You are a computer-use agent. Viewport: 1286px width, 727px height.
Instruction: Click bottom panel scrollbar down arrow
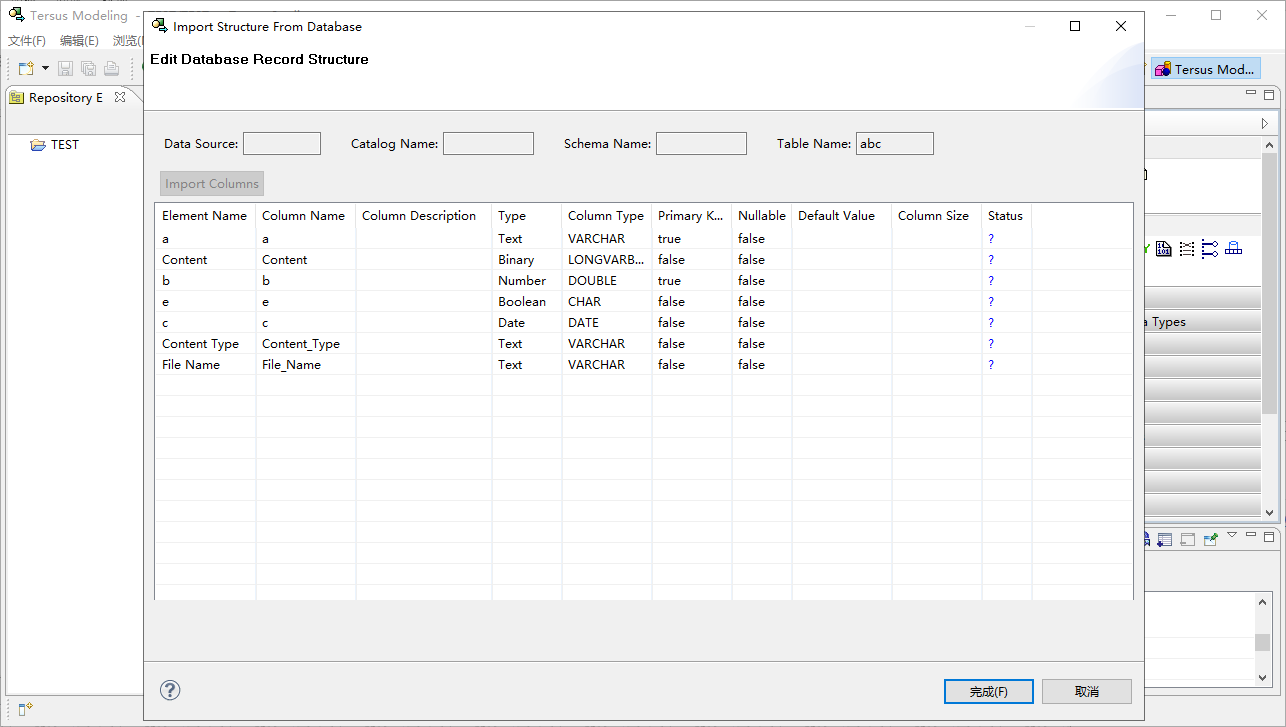1263,677
